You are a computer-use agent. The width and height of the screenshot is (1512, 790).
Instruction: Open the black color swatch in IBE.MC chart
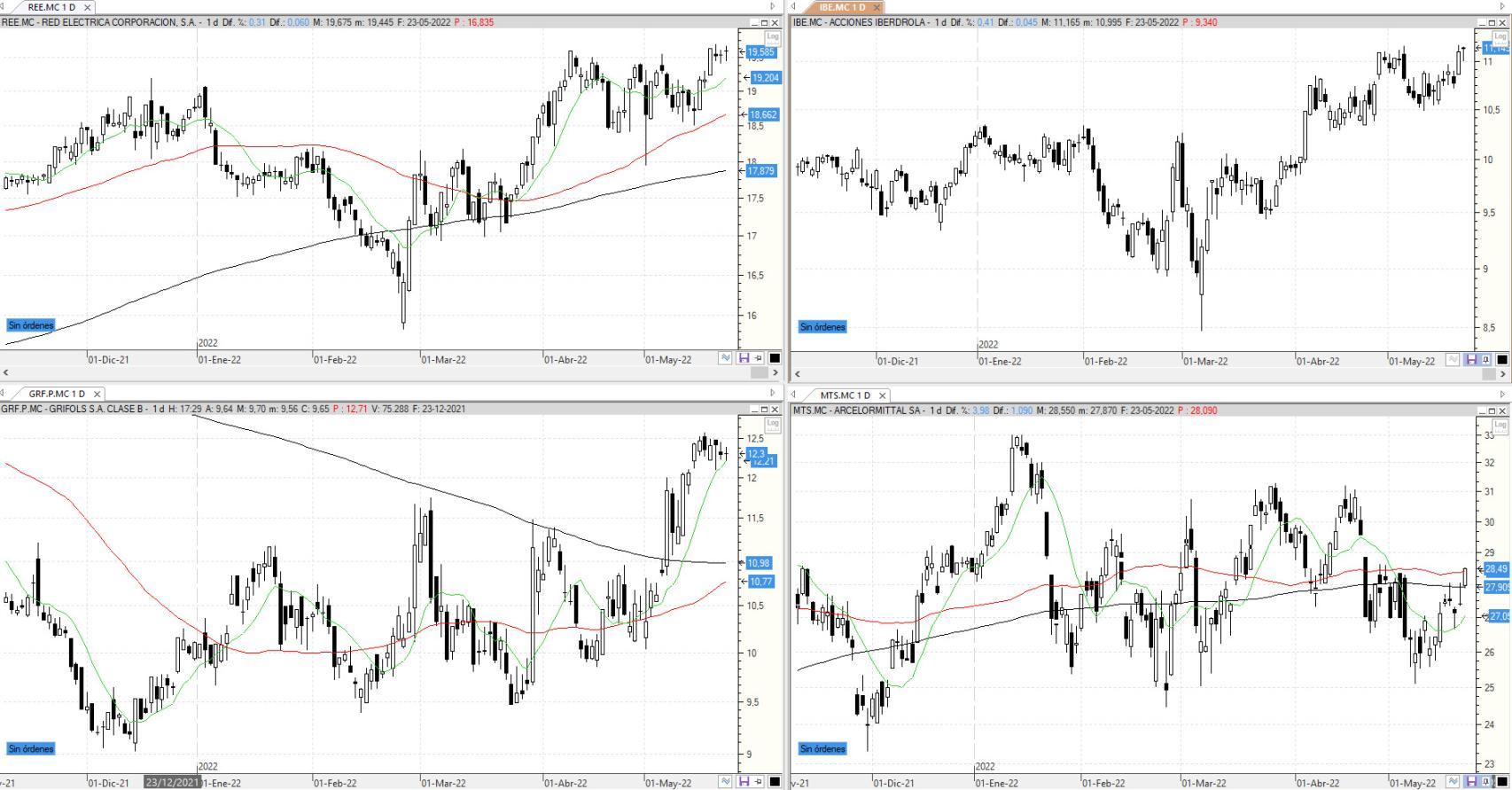click(x=1501, y=360)
